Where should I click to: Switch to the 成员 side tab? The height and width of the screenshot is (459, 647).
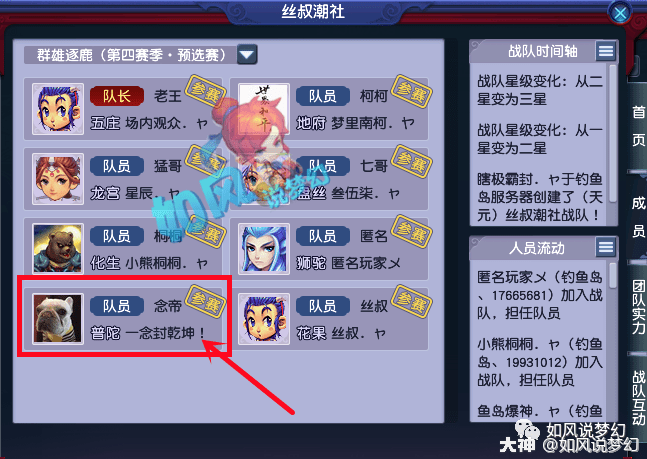click(x=638, y=216)
